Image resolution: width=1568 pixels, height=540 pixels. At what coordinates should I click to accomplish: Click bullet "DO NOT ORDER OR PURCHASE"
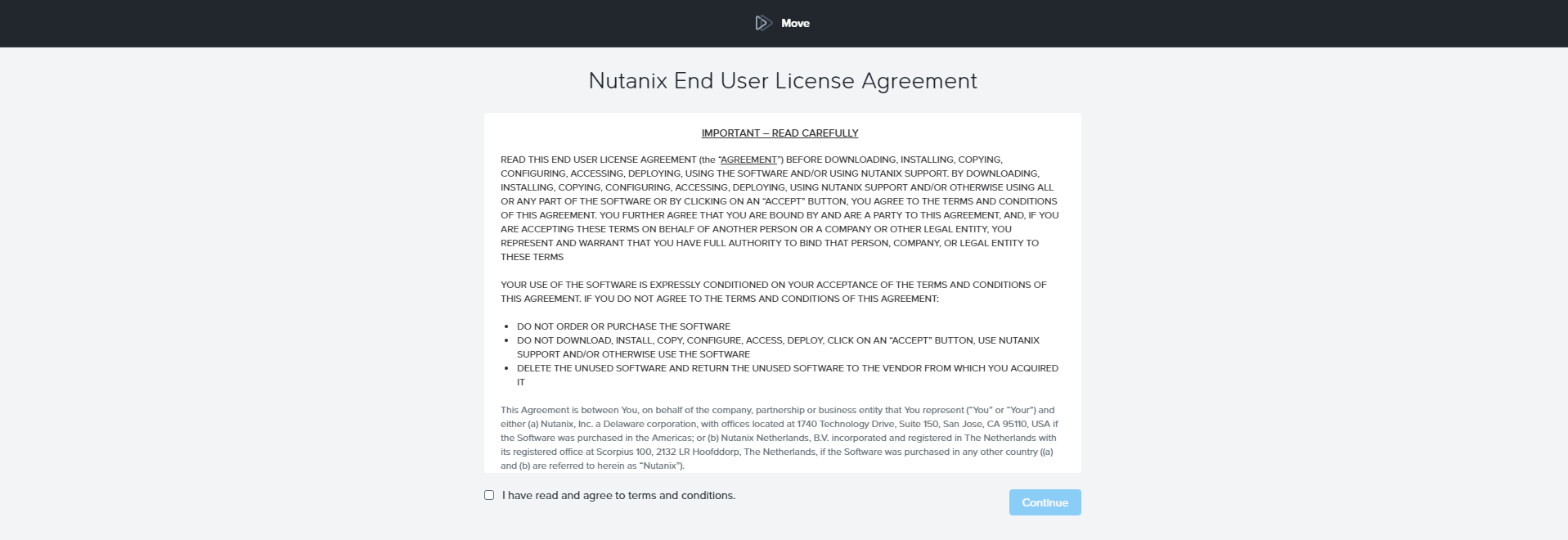point(623,326)
